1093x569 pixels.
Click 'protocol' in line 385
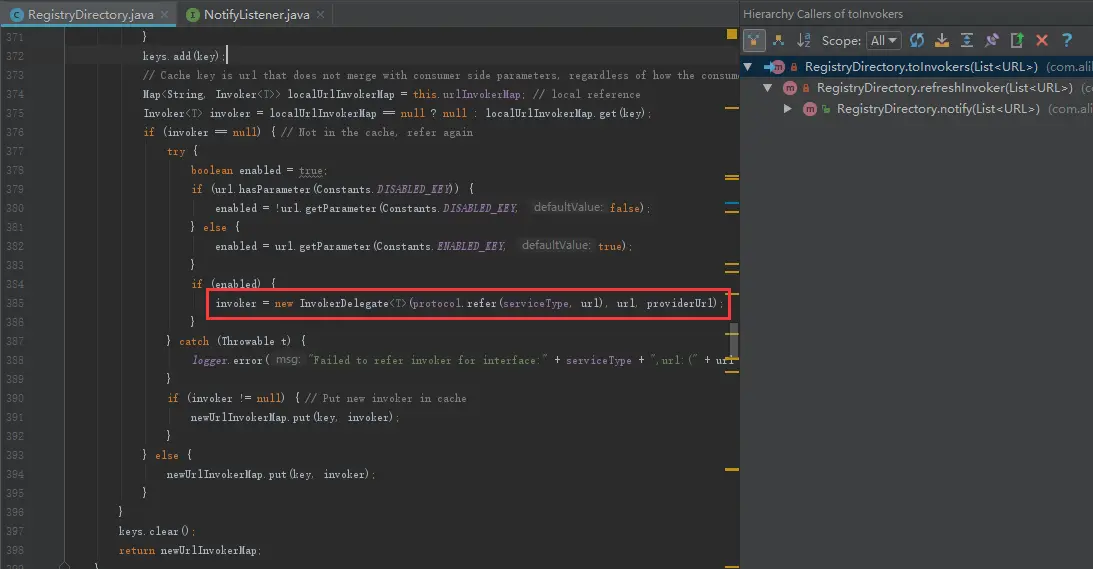[x=437, y=303]
